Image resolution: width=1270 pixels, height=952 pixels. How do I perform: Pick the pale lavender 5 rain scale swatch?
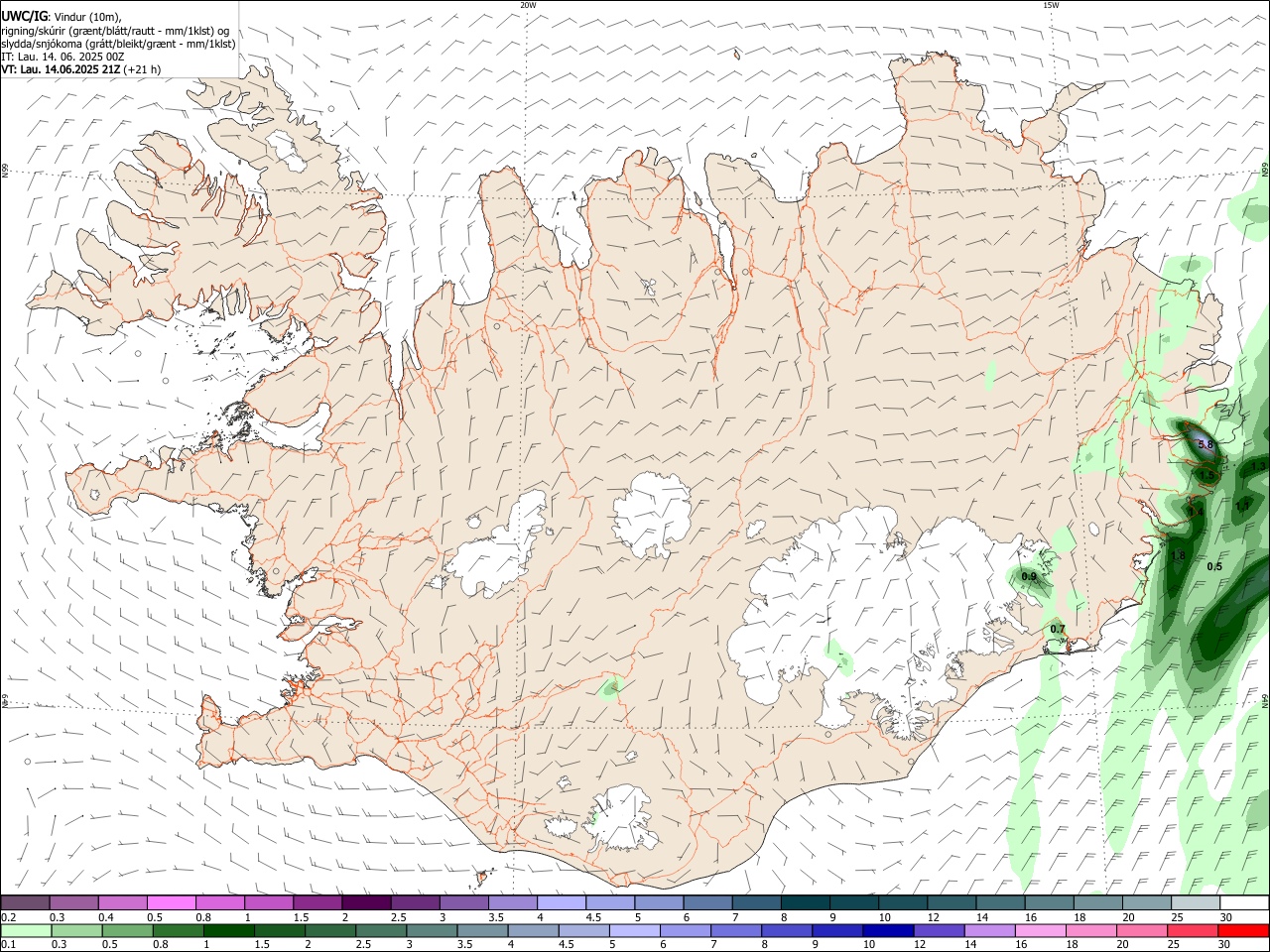635,930
